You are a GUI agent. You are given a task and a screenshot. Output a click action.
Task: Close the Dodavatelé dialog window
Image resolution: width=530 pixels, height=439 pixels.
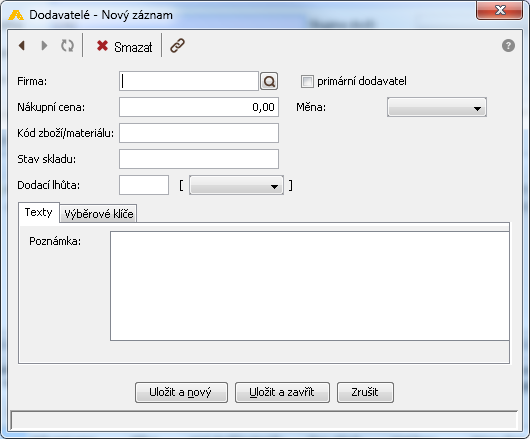[499, 10]
